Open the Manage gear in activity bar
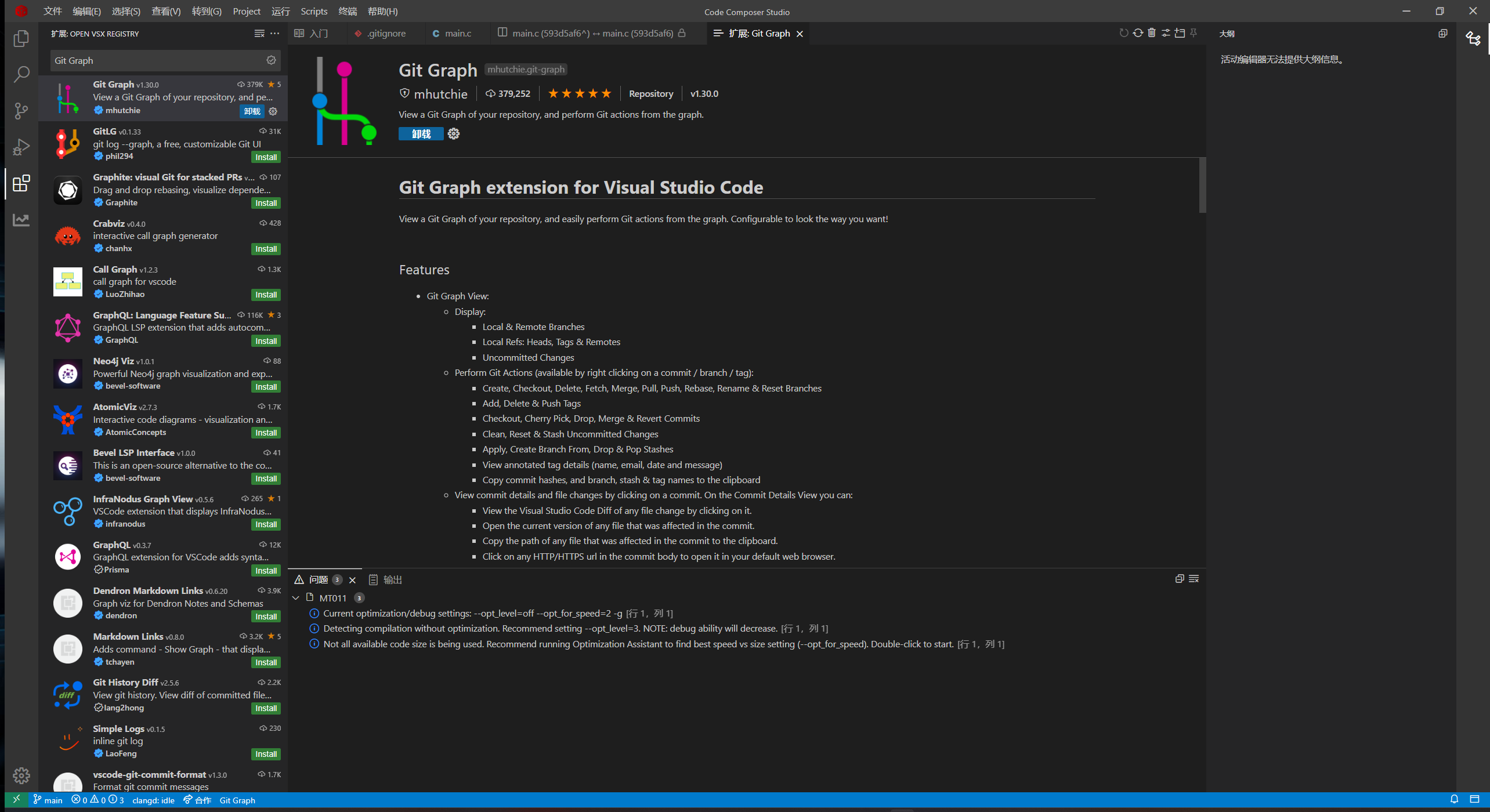This screenshot has width=1490, height=812. (x=21, y=775)
